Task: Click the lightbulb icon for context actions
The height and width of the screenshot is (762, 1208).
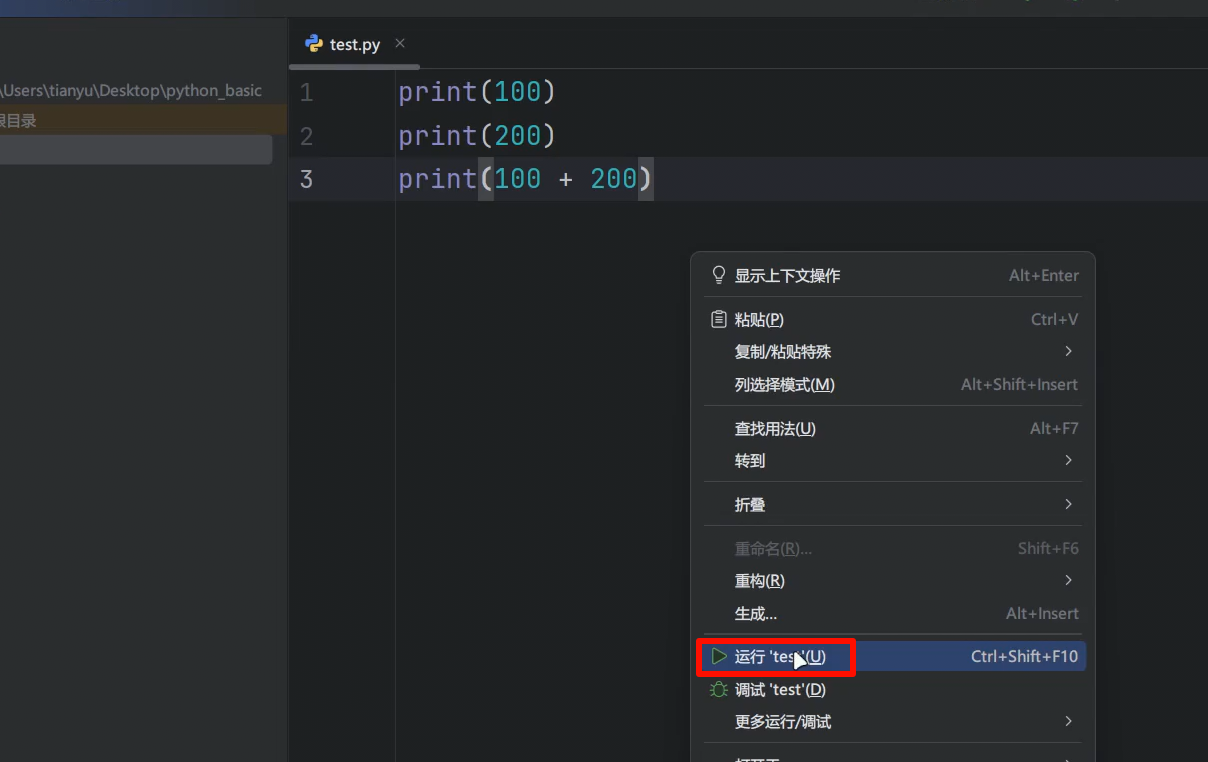Action: coord(718,275)
